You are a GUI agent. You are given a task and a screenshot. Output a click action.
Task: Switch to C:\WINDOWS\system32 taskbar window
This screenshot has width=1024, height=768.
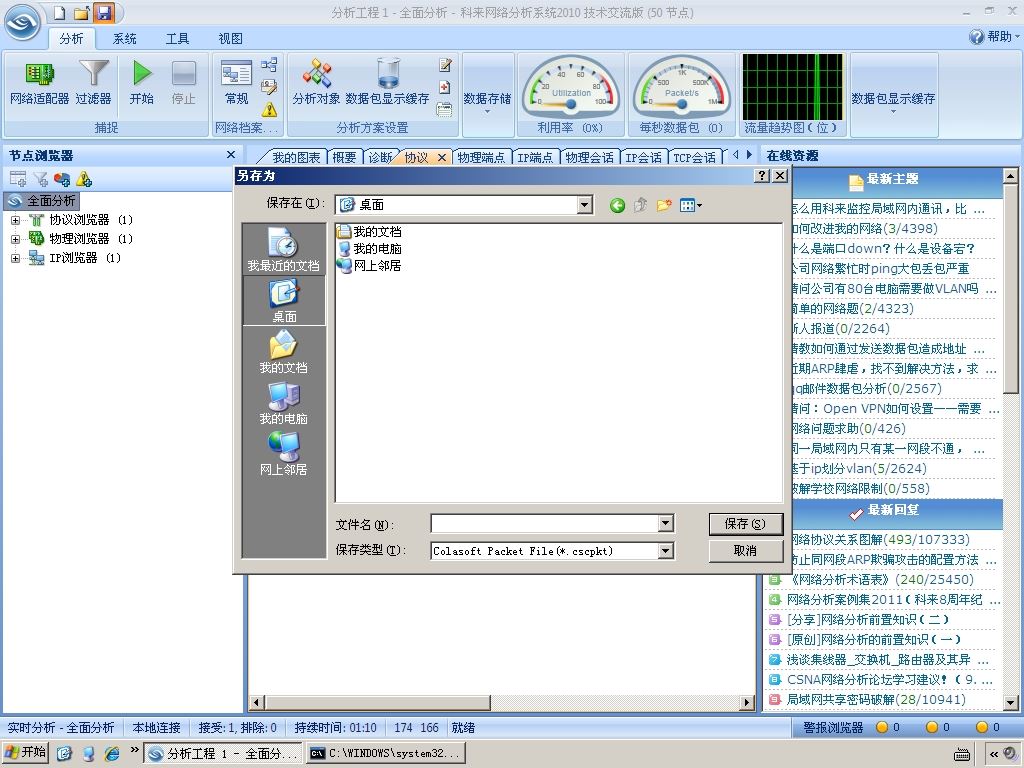pos(386,753)
